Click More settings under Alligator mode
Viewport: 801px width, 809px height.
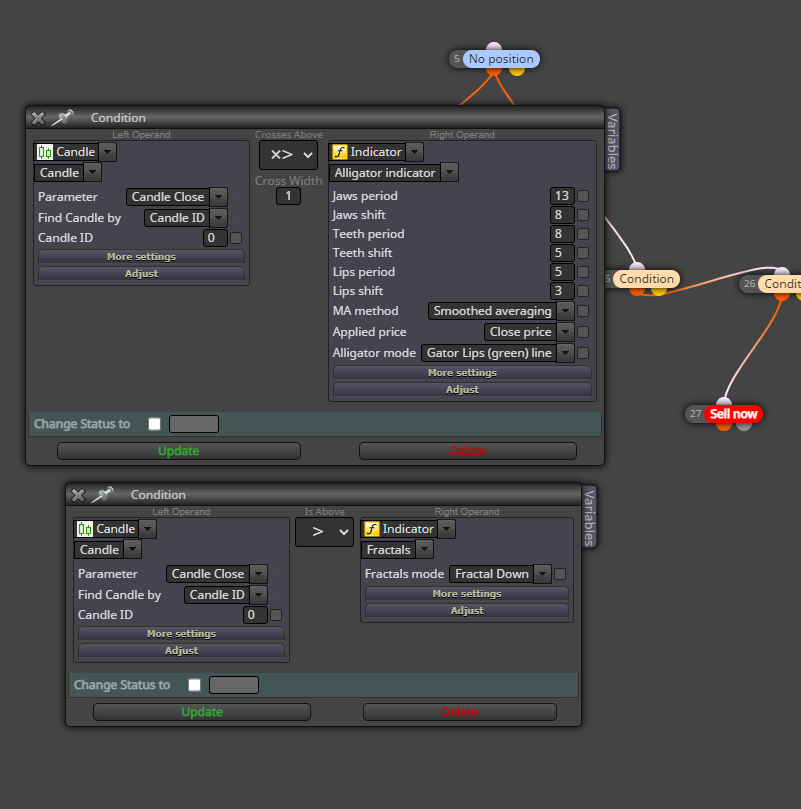(x=462, y=373)
